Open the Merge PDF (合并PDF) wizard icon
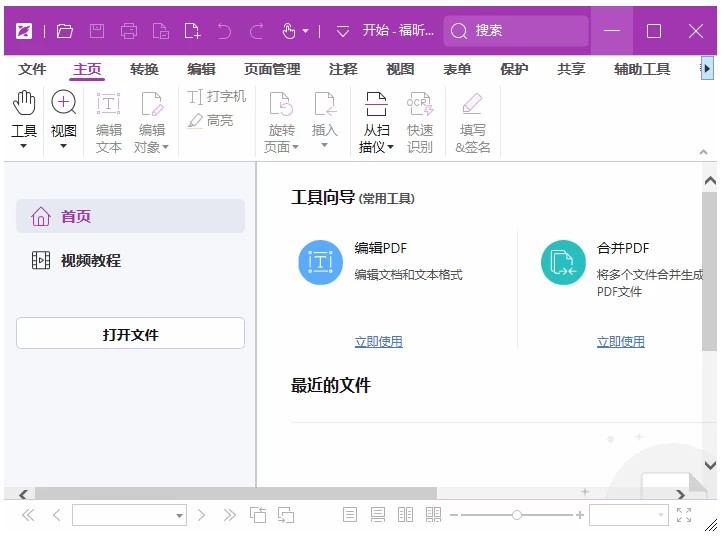The image size is (722, 544). [x=563, y=262]
